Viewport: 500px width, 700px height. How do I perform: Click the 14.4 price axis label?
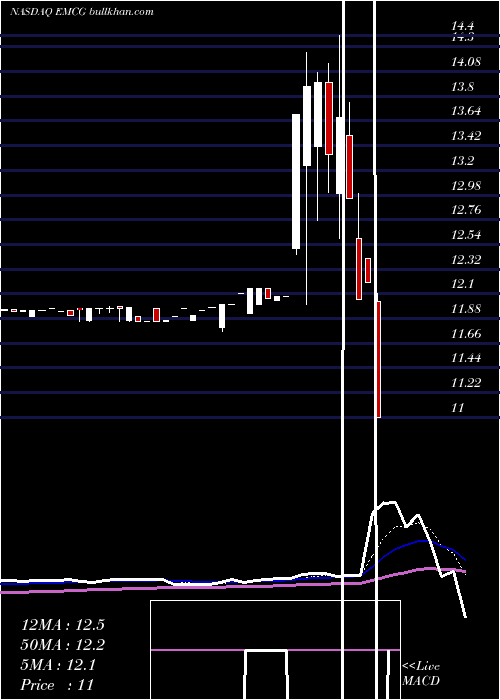point(462,27)
